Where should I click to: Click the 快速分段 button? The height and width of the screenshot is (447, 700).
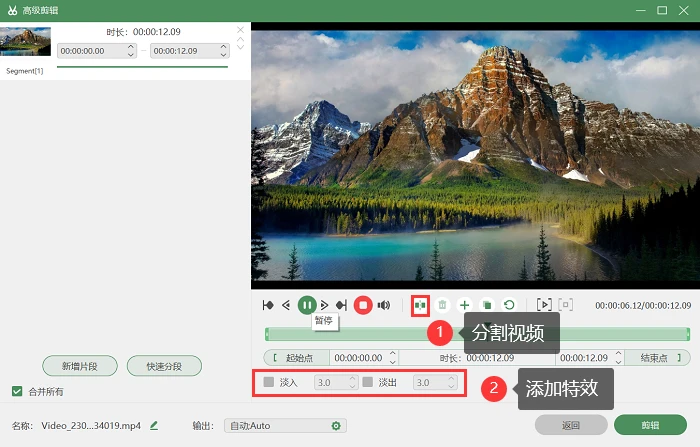(x=164, y=366)
